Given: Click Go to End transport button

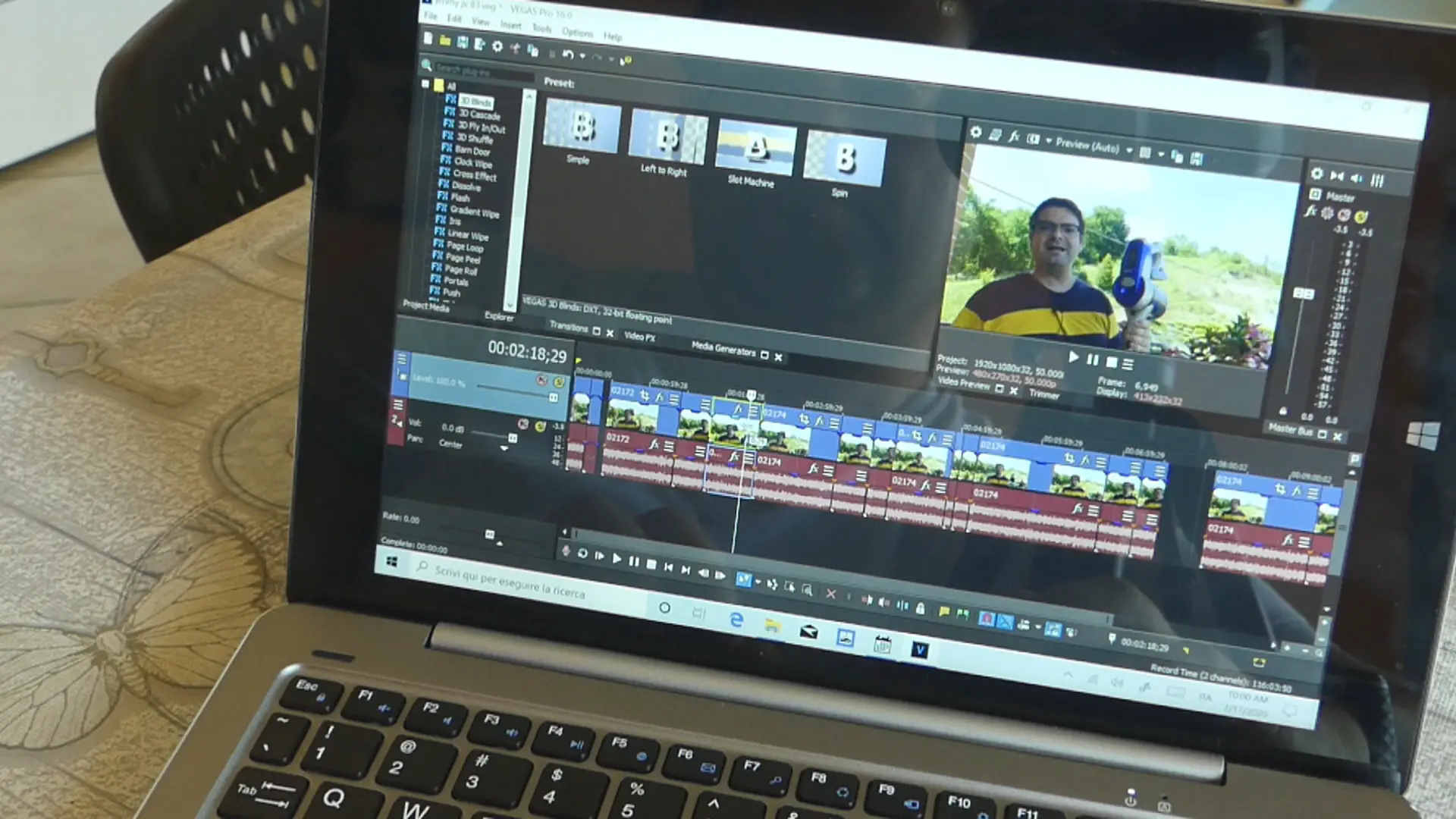Looking at the screenshot, I should click(x=686, y=569).
